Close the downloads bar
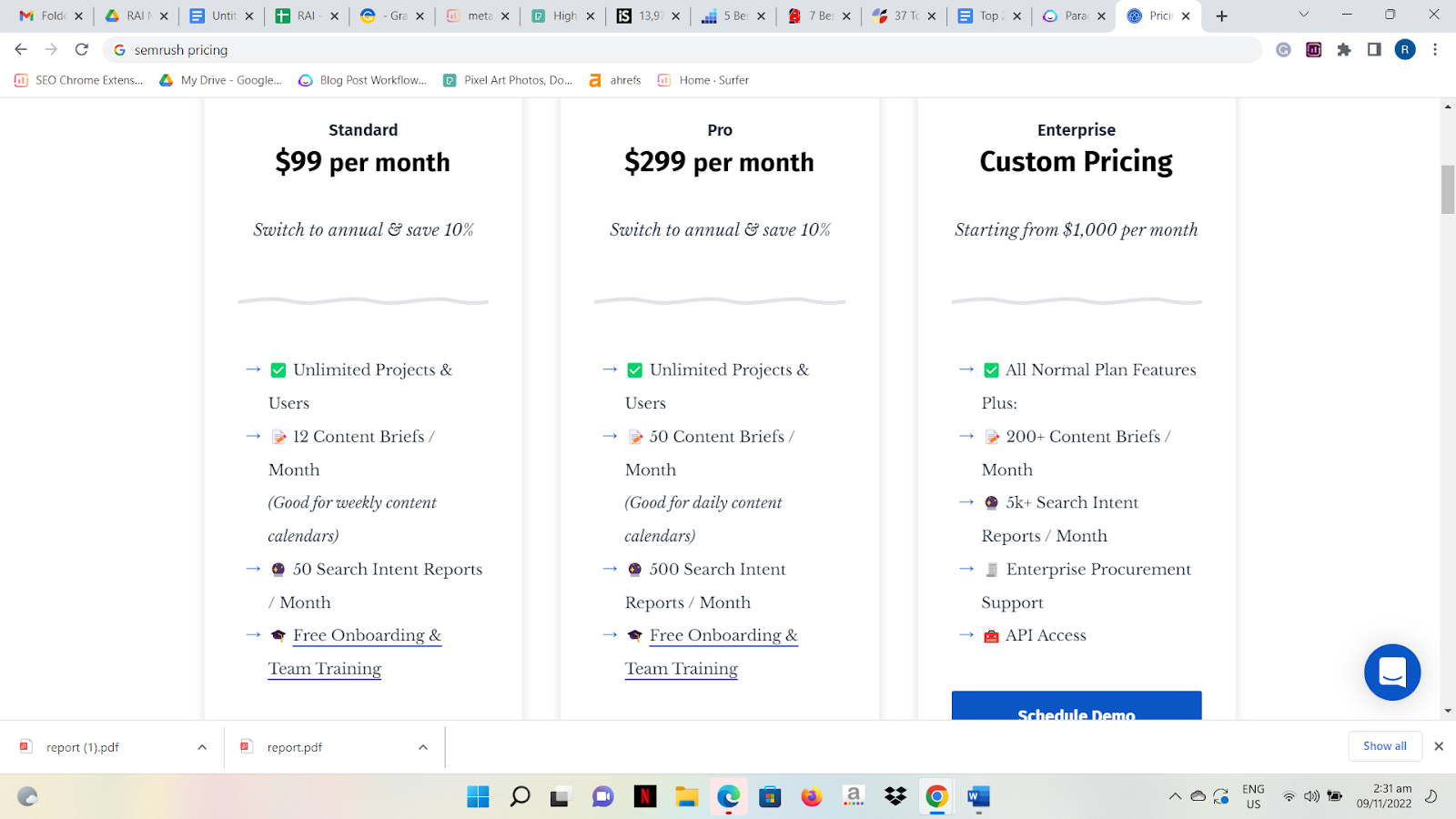The image size is (1456, 819). tap(1439, 746)
